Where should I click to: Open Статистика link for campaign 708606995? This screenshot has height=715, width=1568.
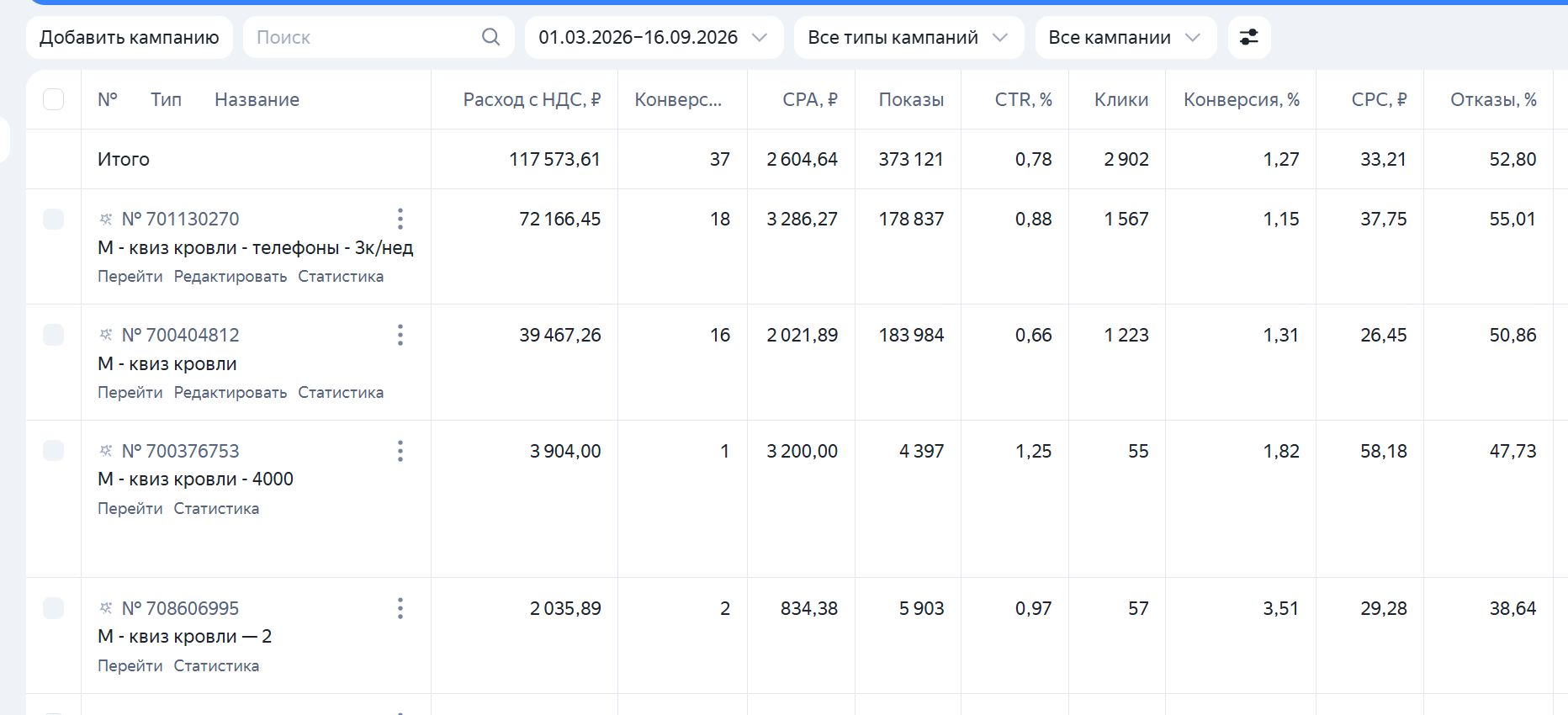click(x=216, y=665)
